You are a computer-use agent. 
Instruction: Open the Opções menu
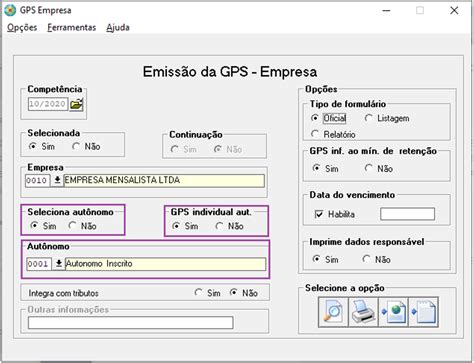coord(22,27)
